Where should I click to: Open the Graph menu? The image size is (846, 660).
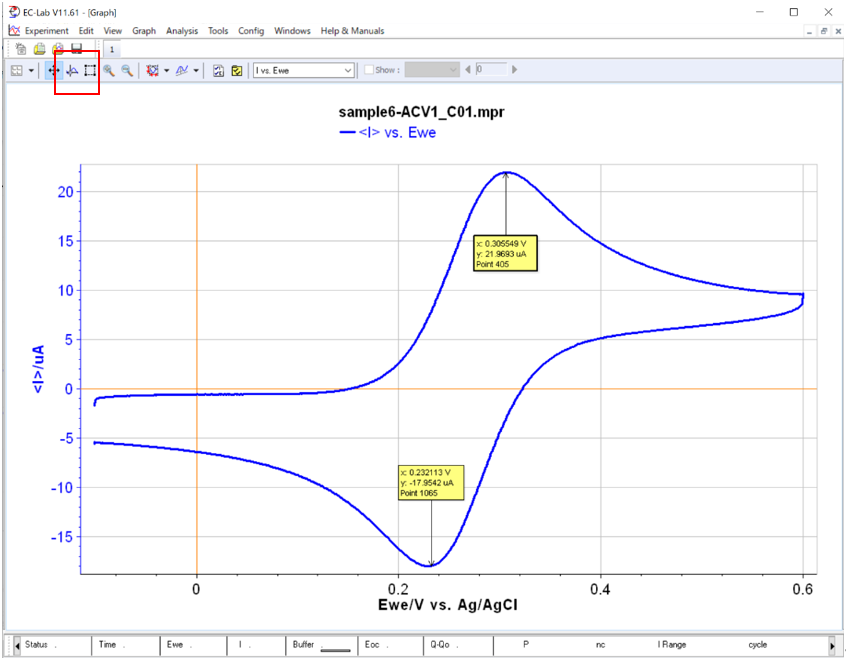pyautogui.click(x=144, y=31)
